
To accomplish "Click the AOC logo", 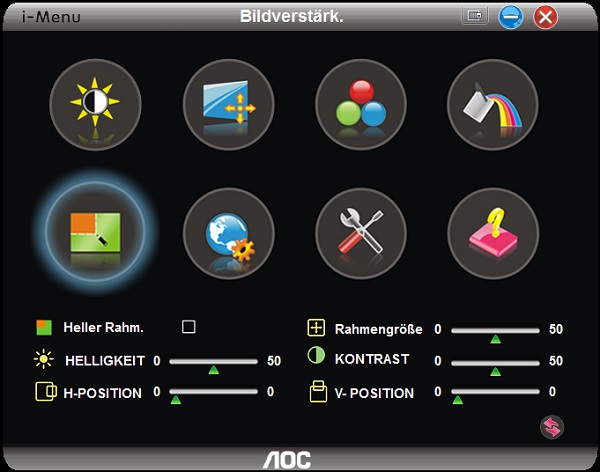I will tap(287, 460).
